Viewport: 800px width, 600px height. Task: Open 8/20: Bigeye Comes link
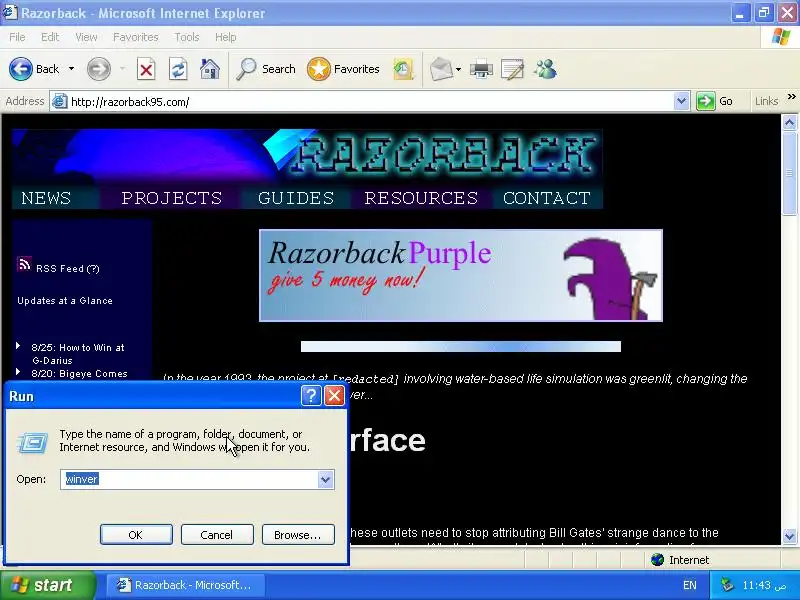79,373
